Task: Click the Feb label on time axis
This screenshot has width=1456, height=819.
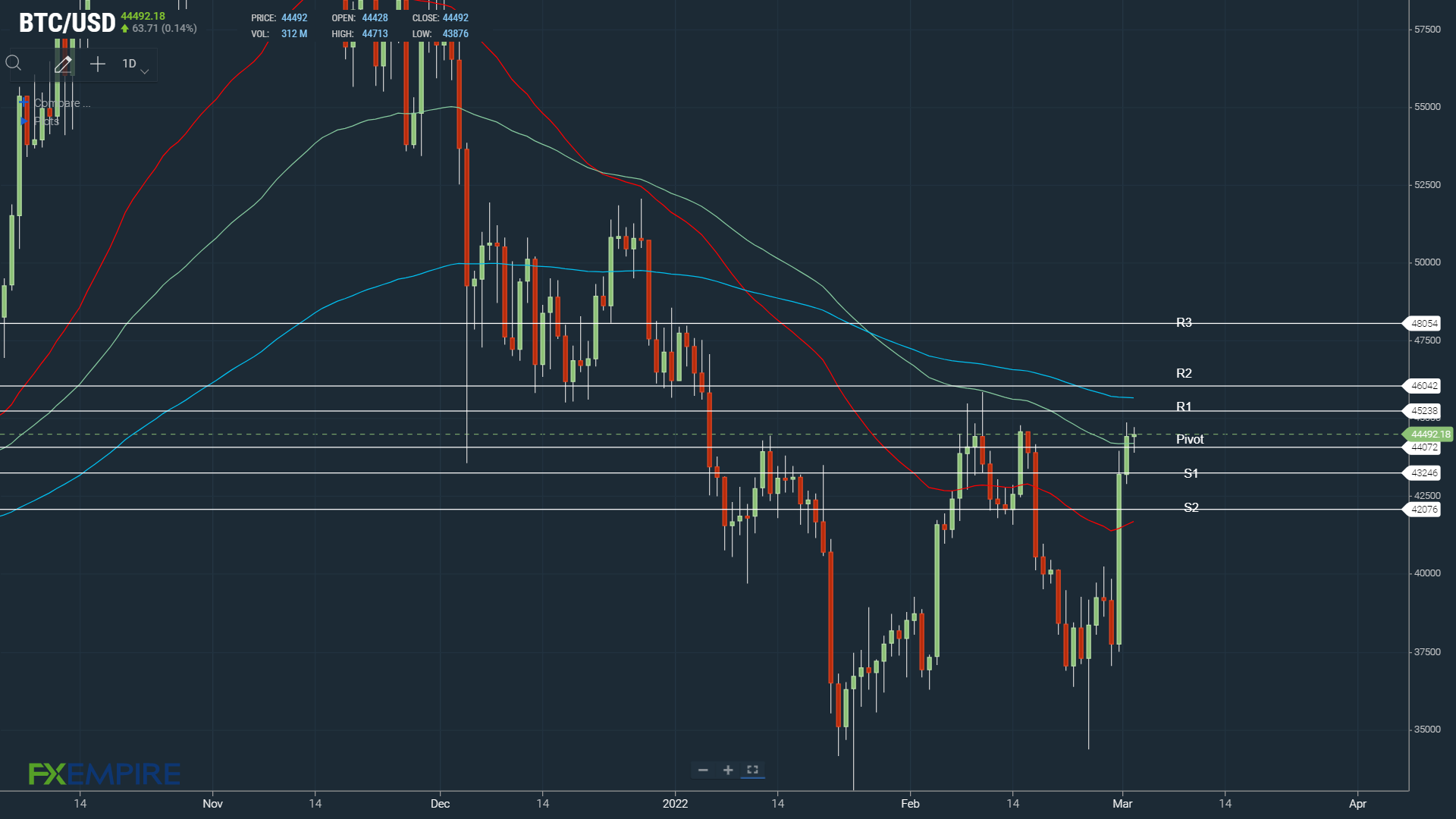Action: pos(910,804)
